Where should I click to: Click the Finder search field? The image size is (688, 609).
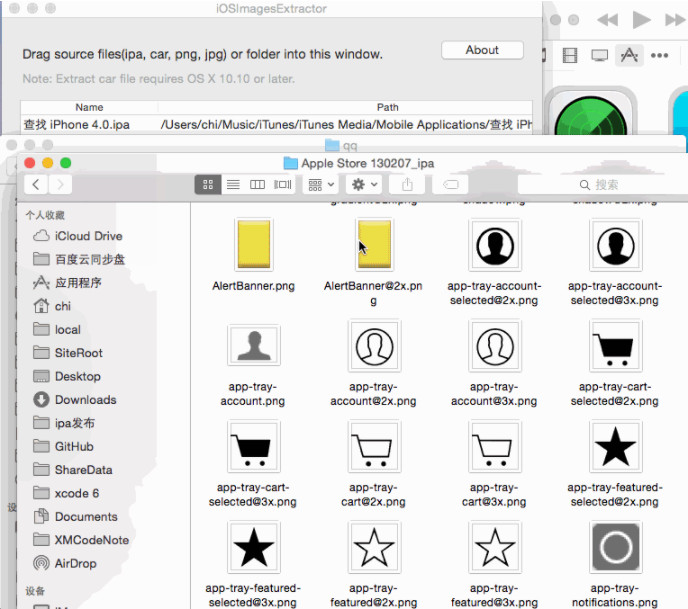(x=602, y=185)
